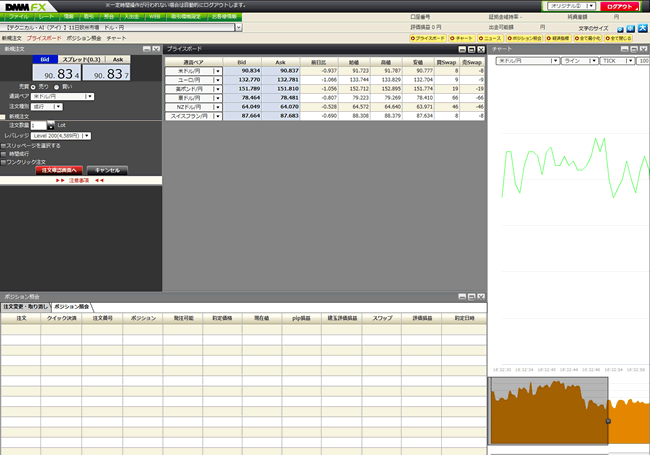The image size is (650, 455).
Task: Click the キャンセル button
Action: click(x=107, y=170)
